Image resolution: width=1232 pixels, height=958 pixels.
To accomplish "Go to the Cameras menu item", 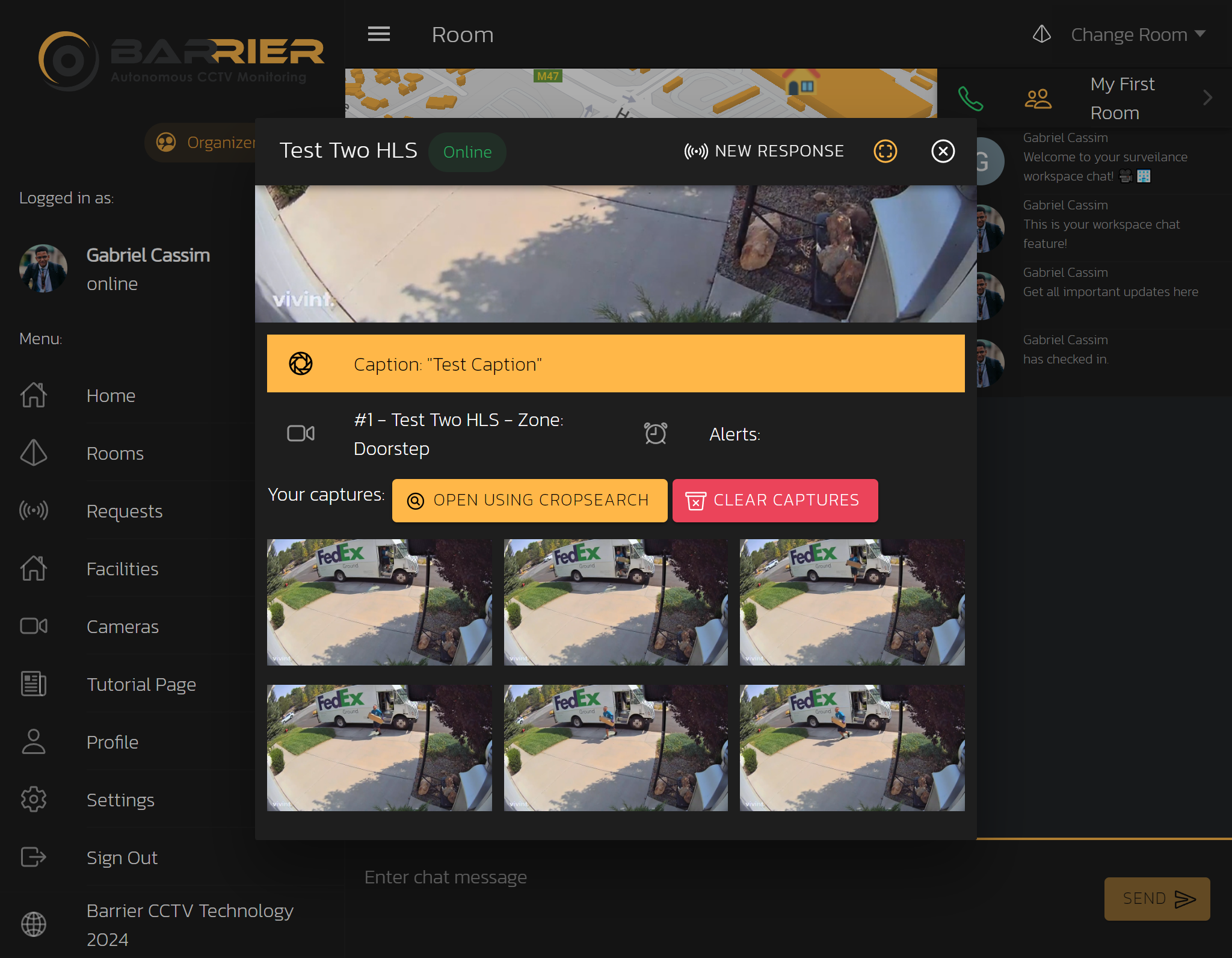I will (123, 626).
